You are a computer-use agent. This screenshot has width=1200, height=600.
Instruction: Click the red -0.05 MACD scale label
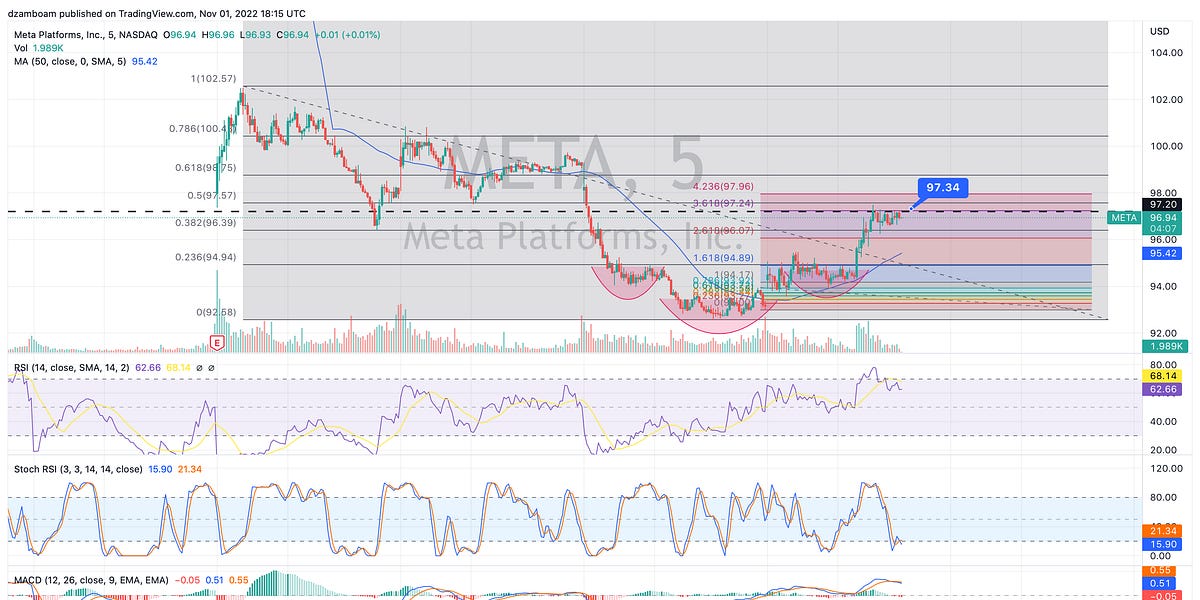(1162, 595)
